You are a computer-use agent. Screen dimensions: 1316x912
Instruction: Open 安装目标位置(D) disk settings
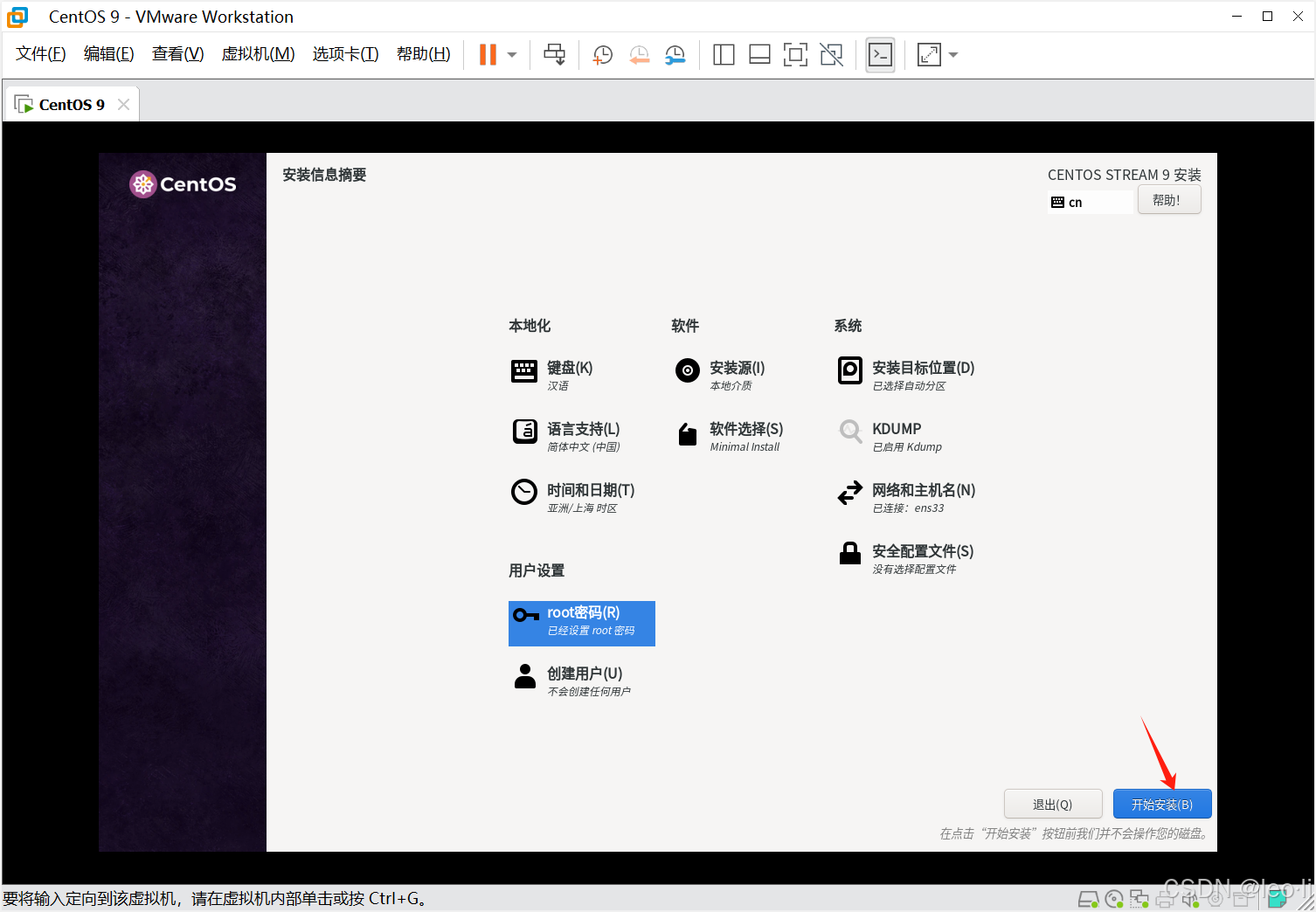coord(907,376)
